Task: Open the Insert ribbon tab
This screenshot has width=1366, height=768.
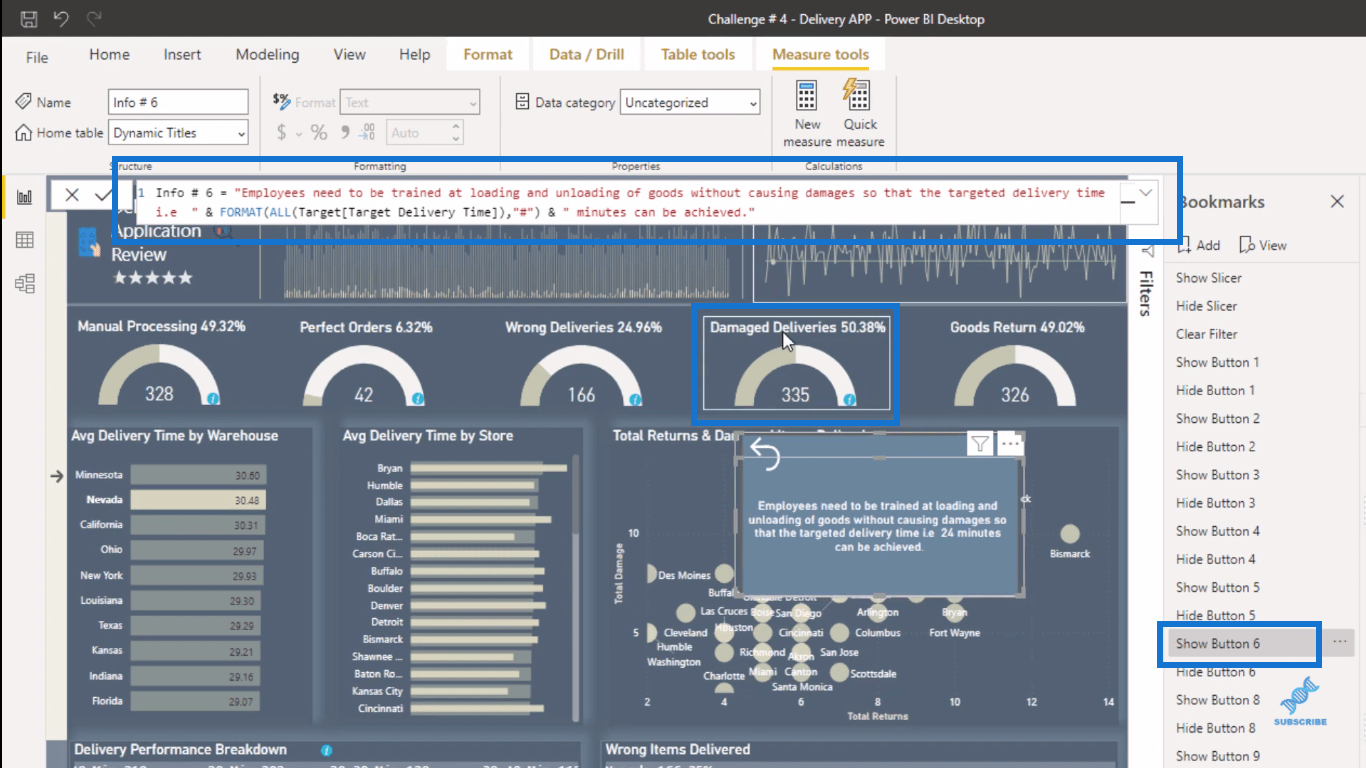Action: click(182, 55)
